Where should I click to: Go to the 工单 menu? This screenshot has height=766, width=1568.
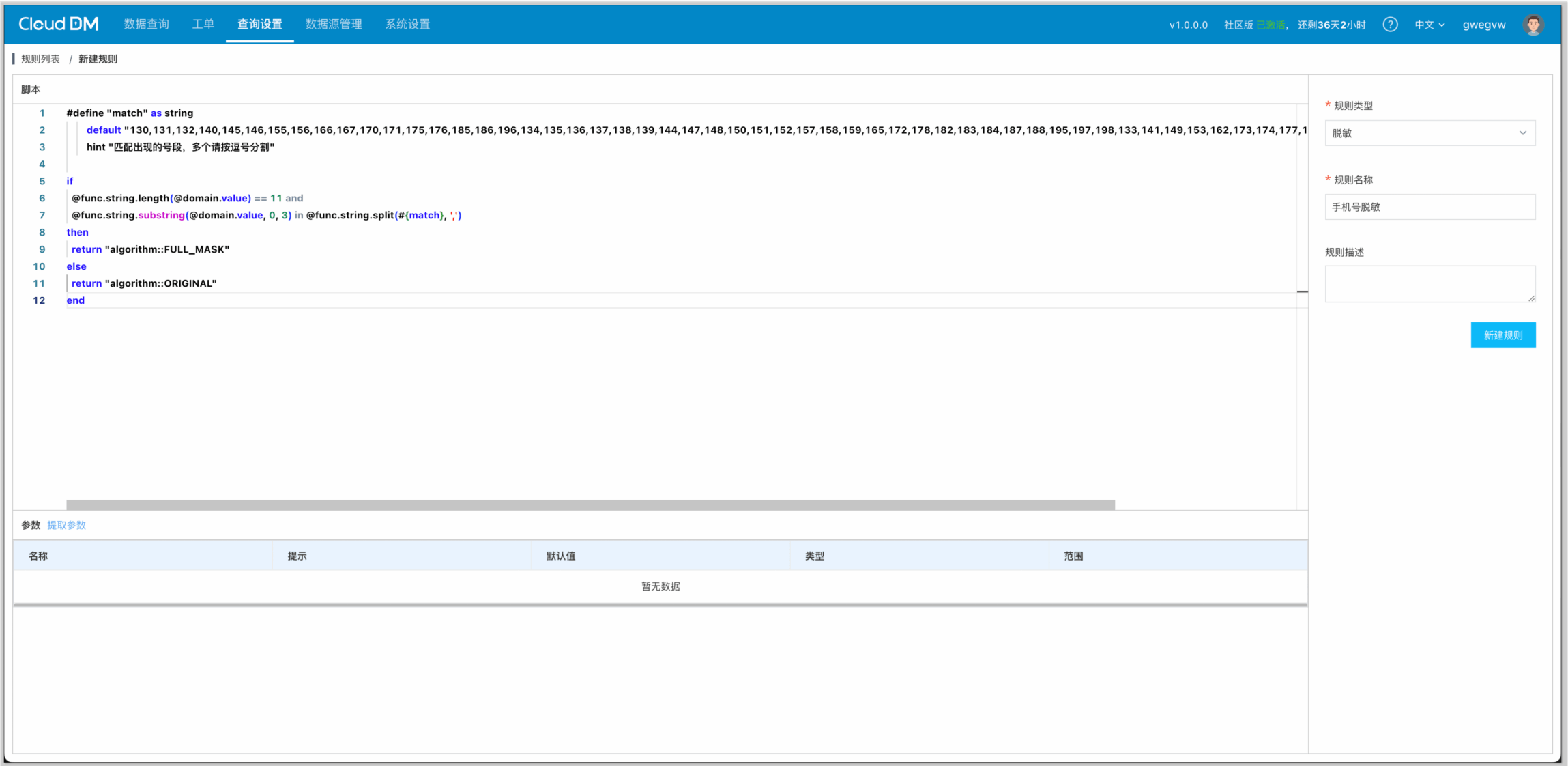[x=203, y=24]
